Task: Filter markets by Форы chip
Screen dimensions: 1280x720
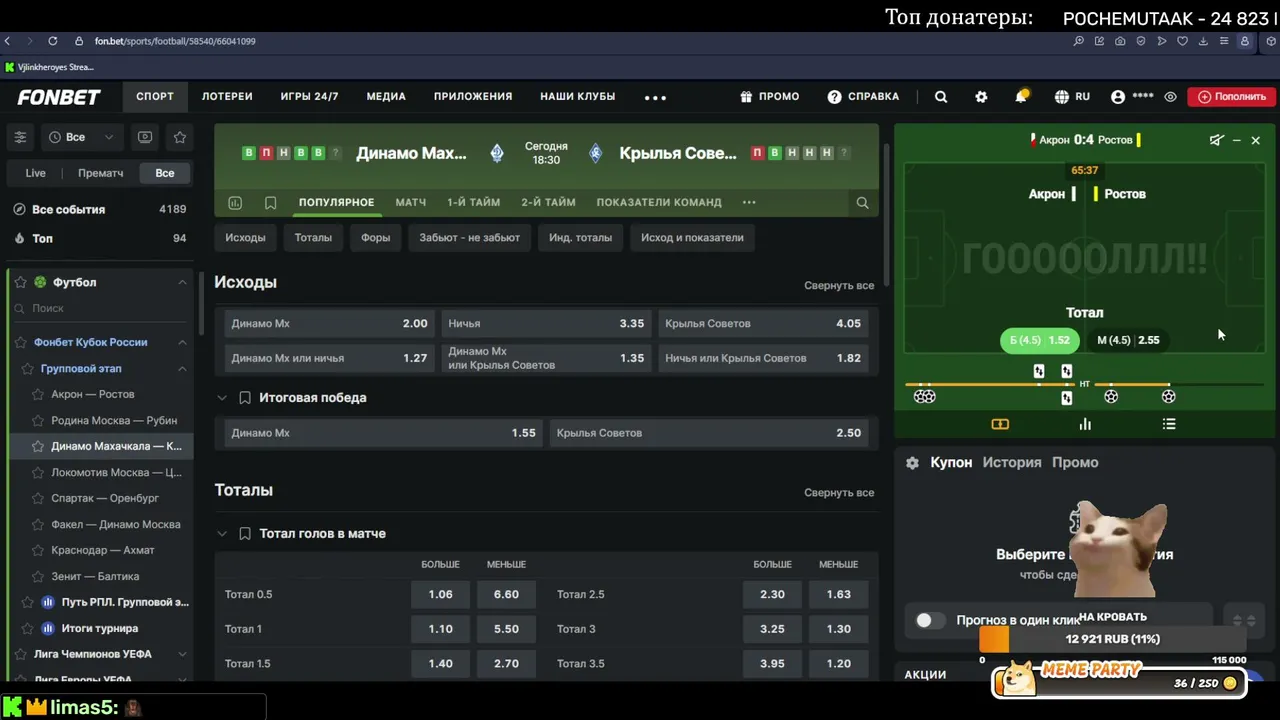Action: (376, 238)
